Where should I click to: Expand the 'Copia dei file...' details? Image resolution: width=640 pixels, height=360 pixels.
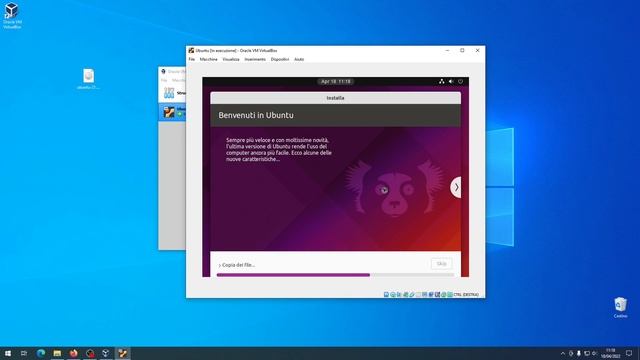coord(237,265)
